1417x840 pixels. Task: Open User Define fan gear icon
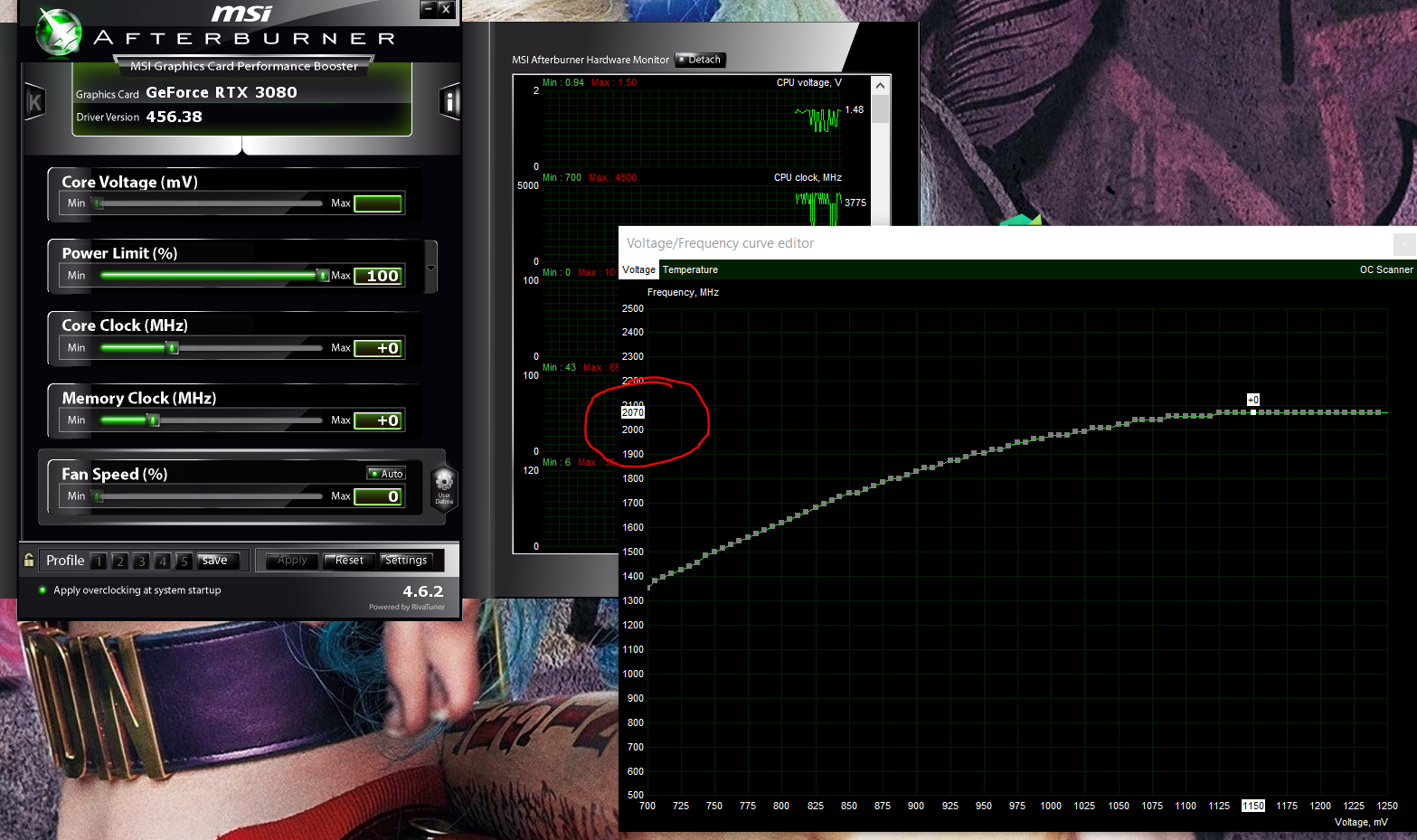[444, 488]
